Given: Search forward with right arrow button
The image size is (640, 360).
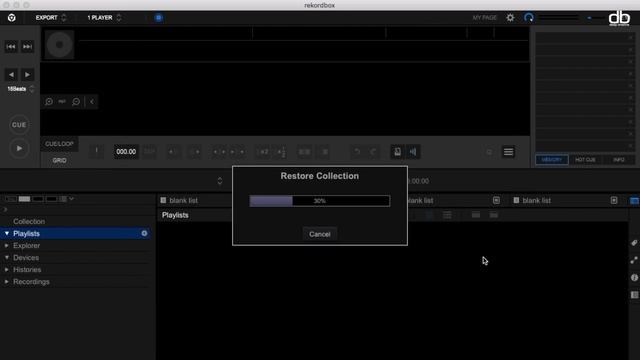Looking at the screenshot, I should (27, 74).
